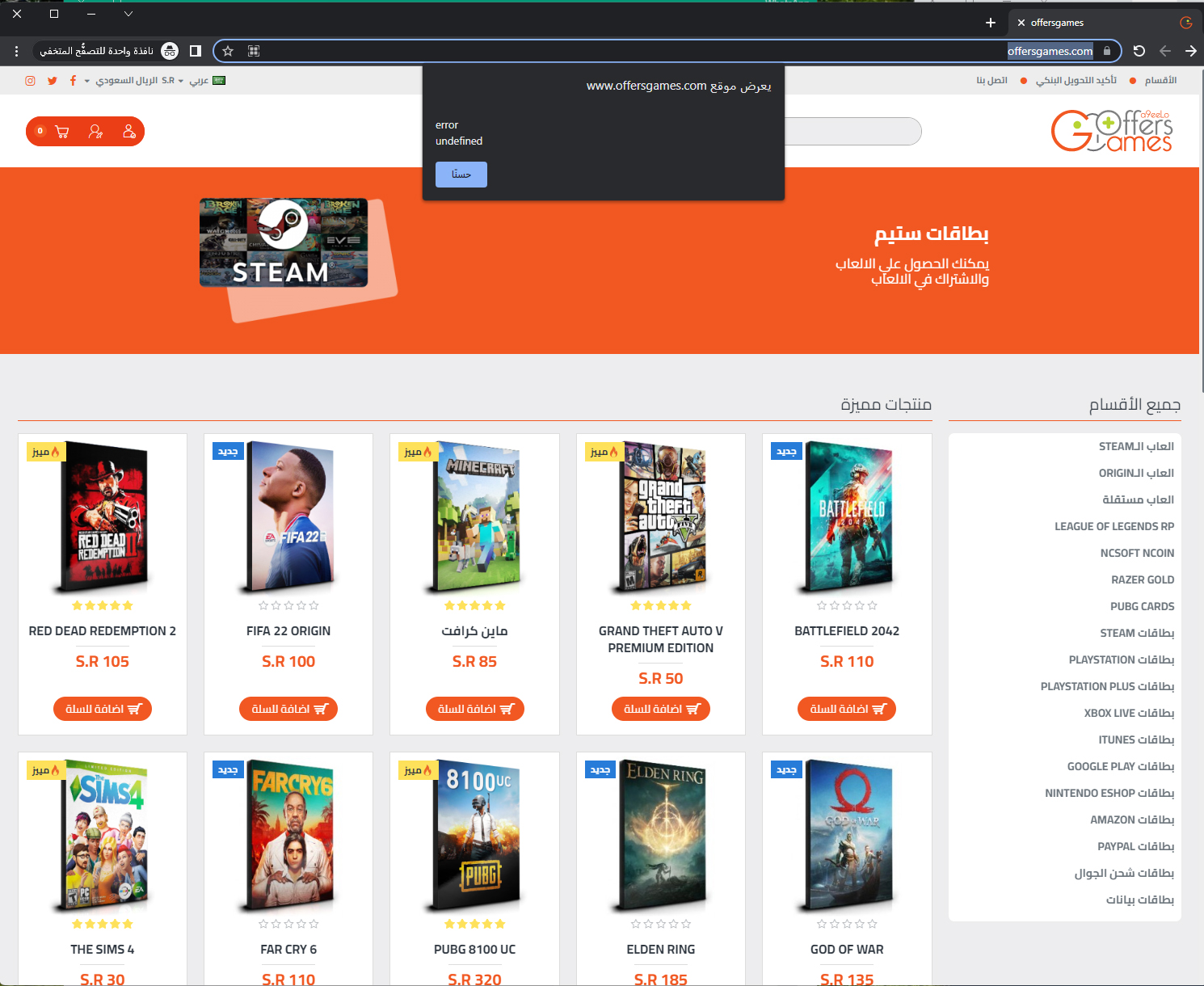Screen dimensions: 1204x986
Task: View site info via the lock icon
Action: (1107, 51)
